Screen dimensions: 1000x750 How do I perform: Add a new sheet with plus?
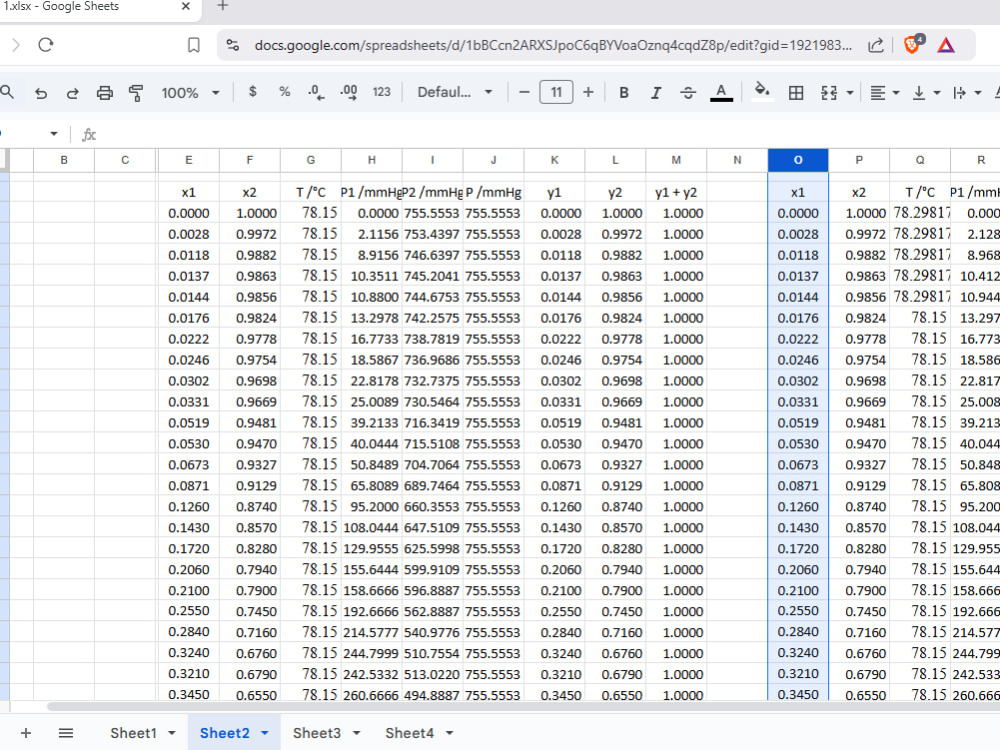click(x=26, y=733)
